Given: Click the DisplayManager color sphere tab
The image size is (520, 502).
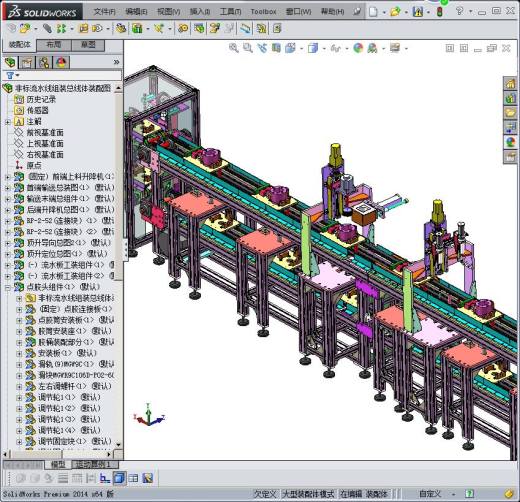Looking at the screenshot, I should tap(61, 62).
